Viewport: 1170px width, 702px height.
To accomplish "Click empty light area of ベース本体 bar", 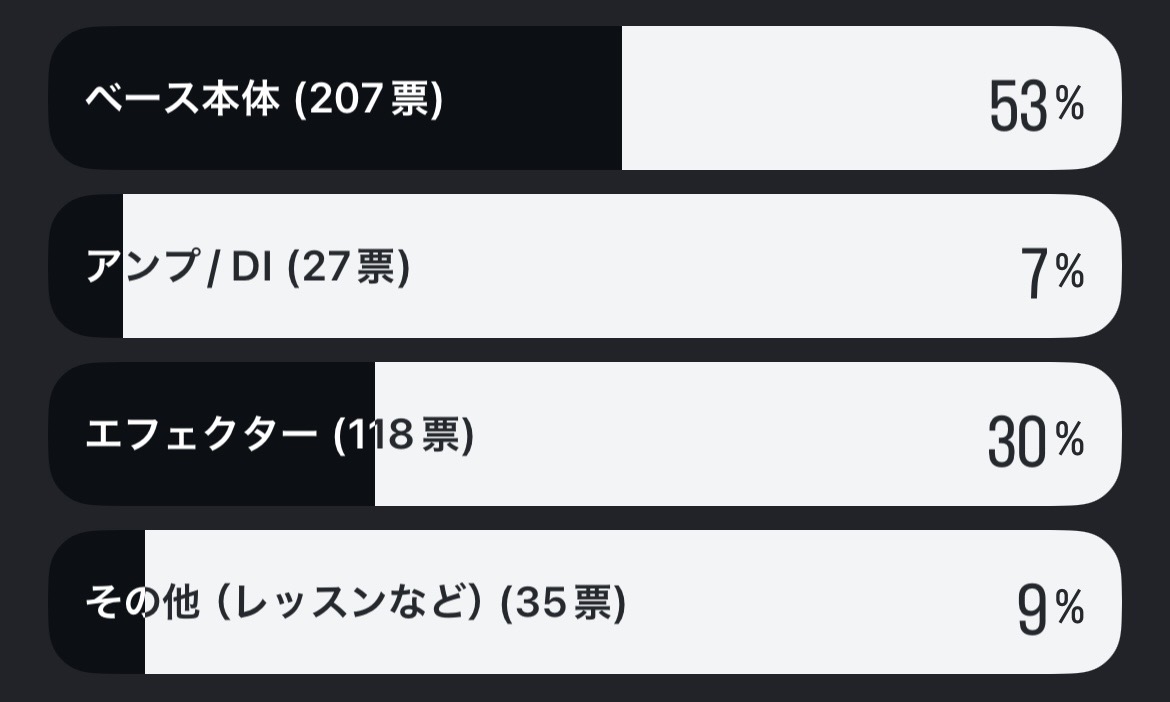I will (800, 100).
